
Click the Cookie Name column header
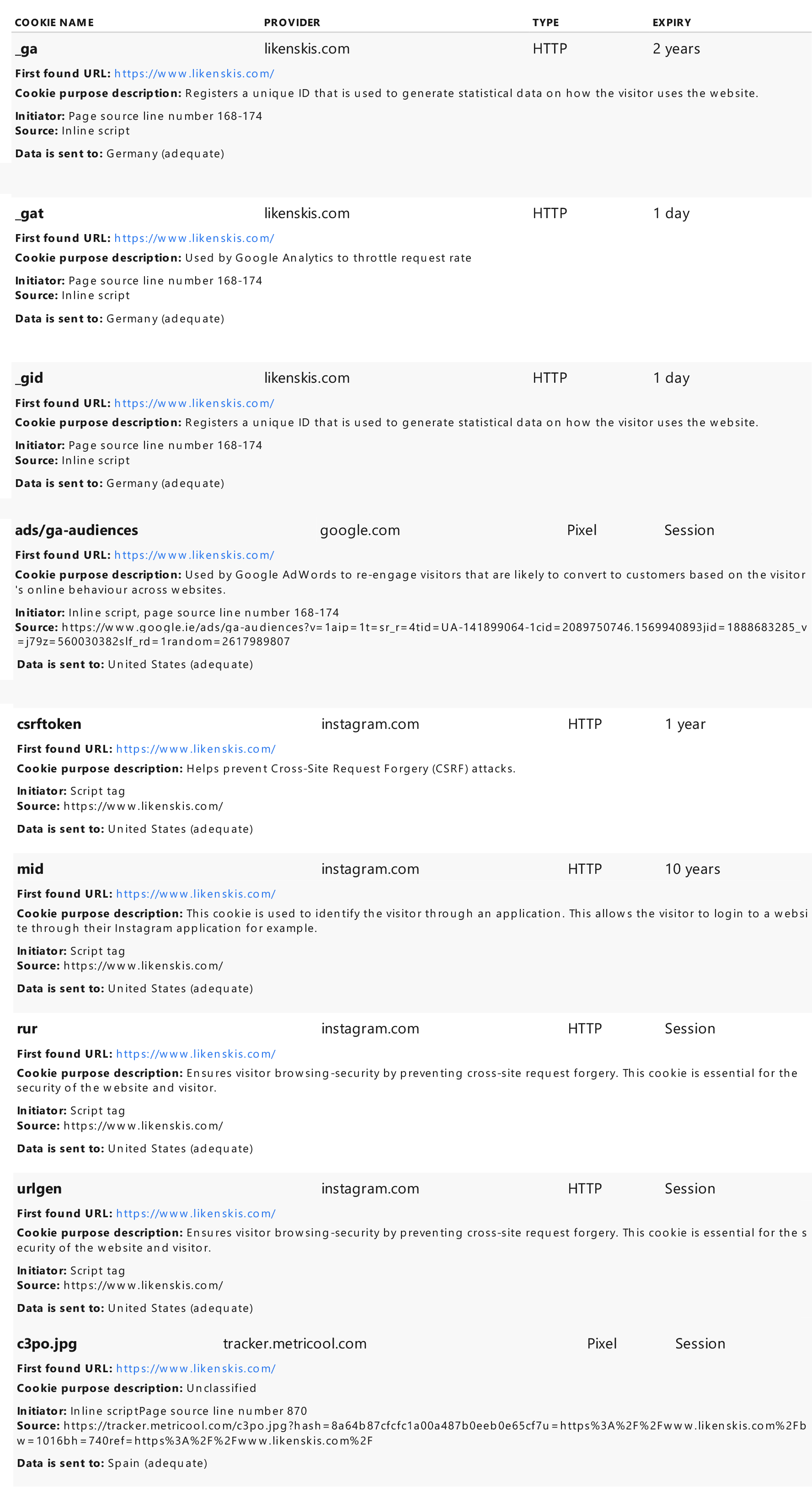click(54, 22)
